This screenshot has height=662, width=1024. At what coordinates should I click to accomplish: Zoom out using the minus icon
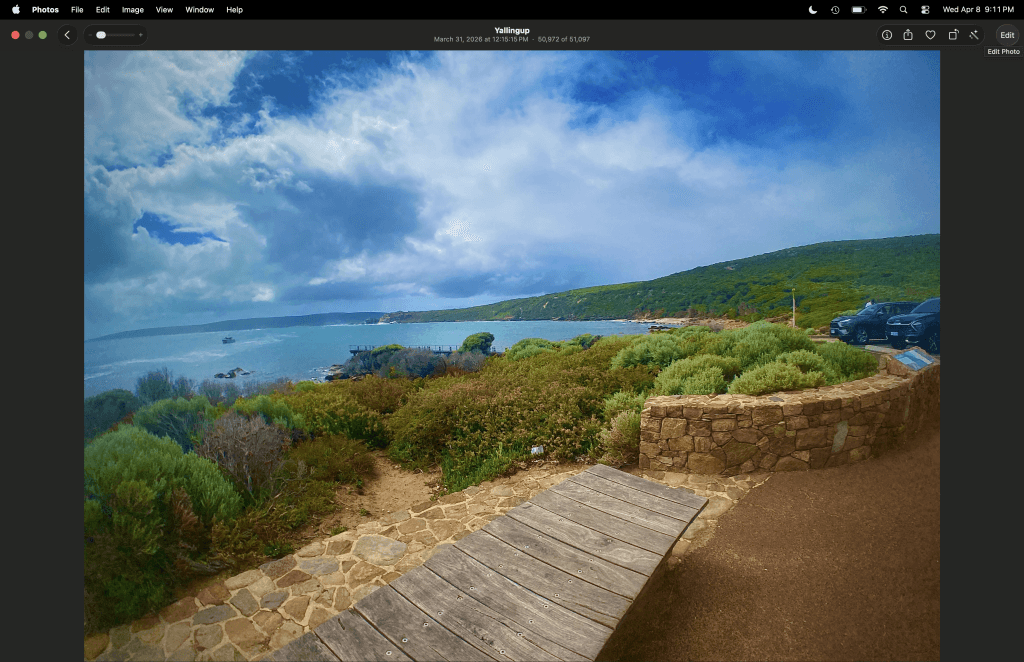(90, 35)
